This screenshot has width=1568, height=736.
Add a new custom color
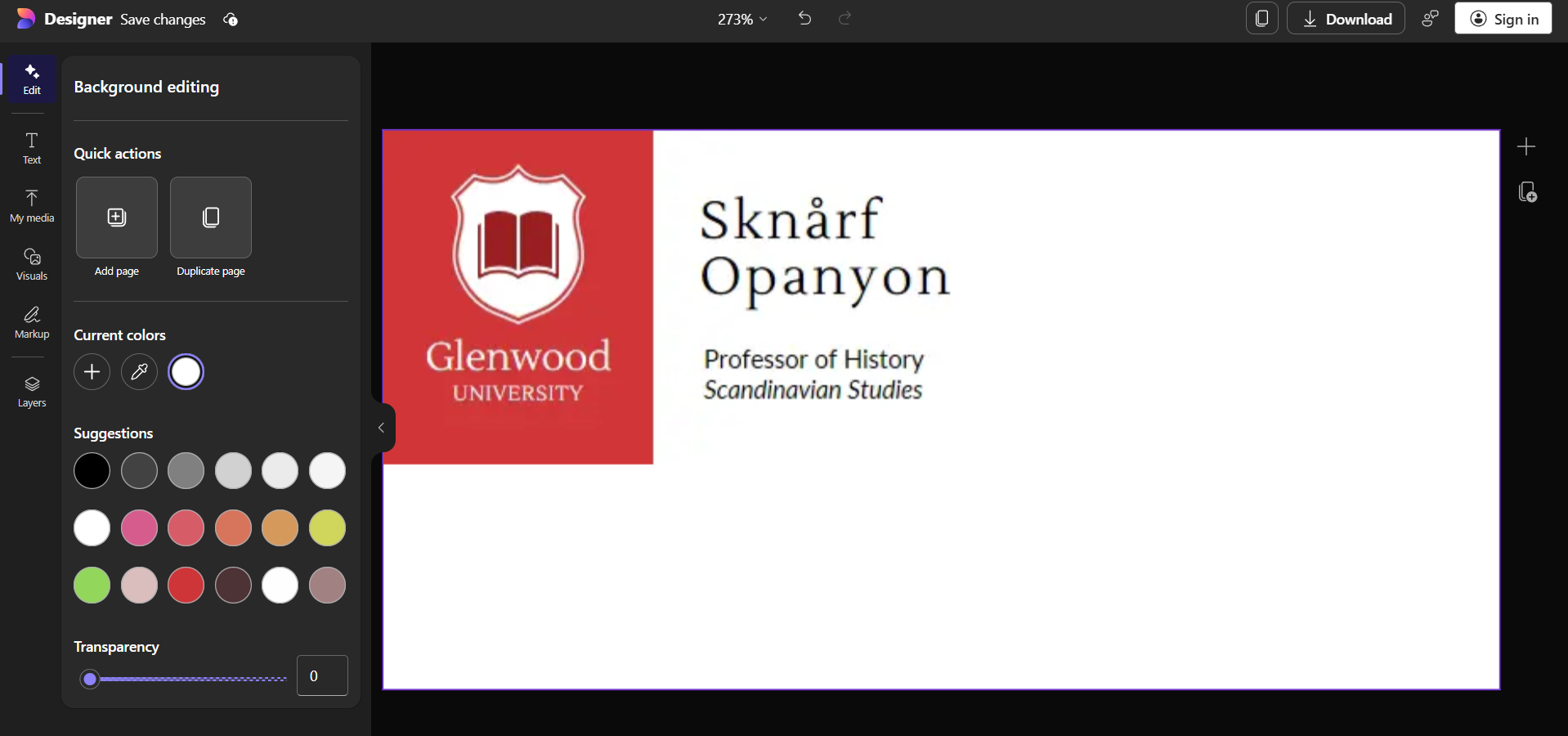tap(92, 372)
